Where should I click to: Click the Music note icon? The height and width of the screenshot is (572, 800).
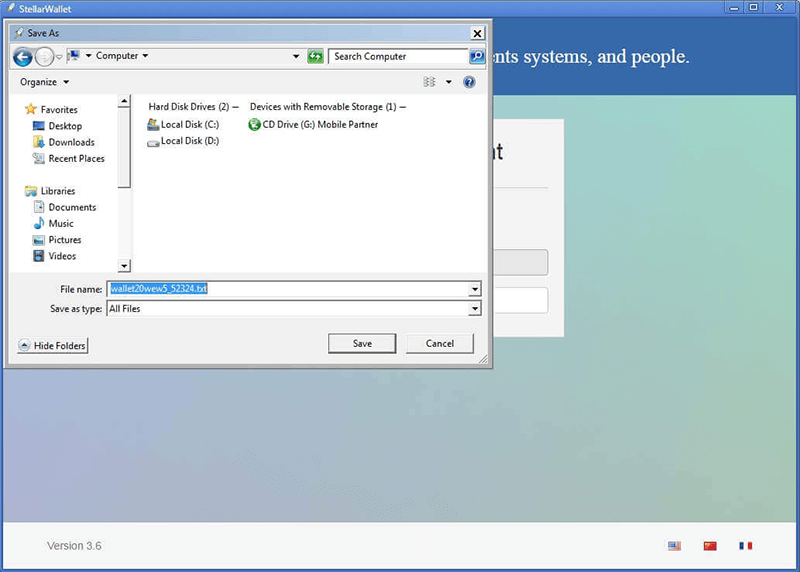tap(39, 223)
